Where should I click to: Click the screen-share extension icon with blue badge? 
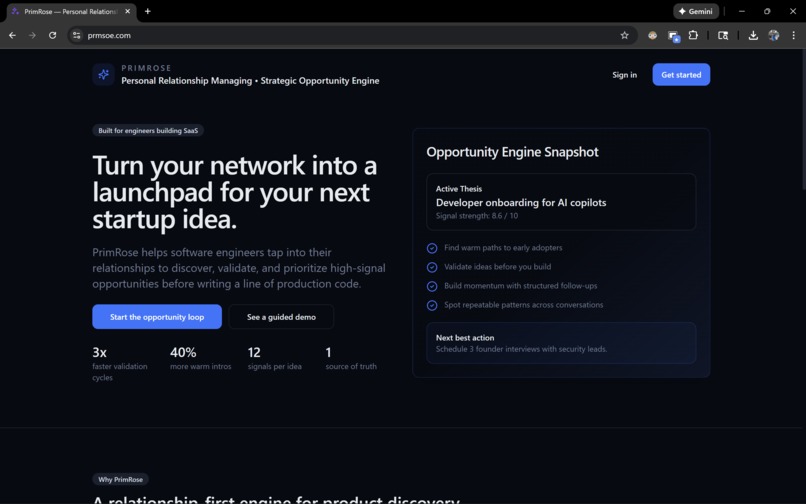pos(673,36)
